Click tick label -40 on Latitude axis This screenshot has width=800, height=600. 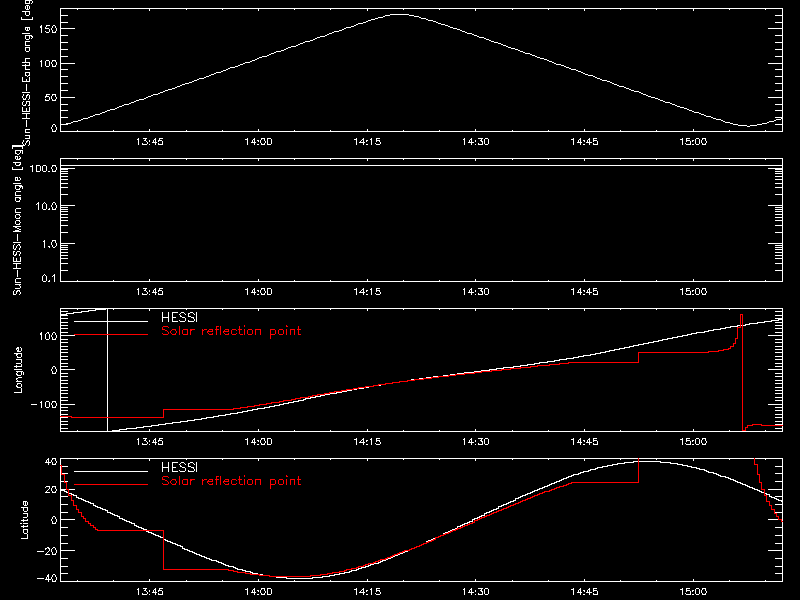[47, 578]
